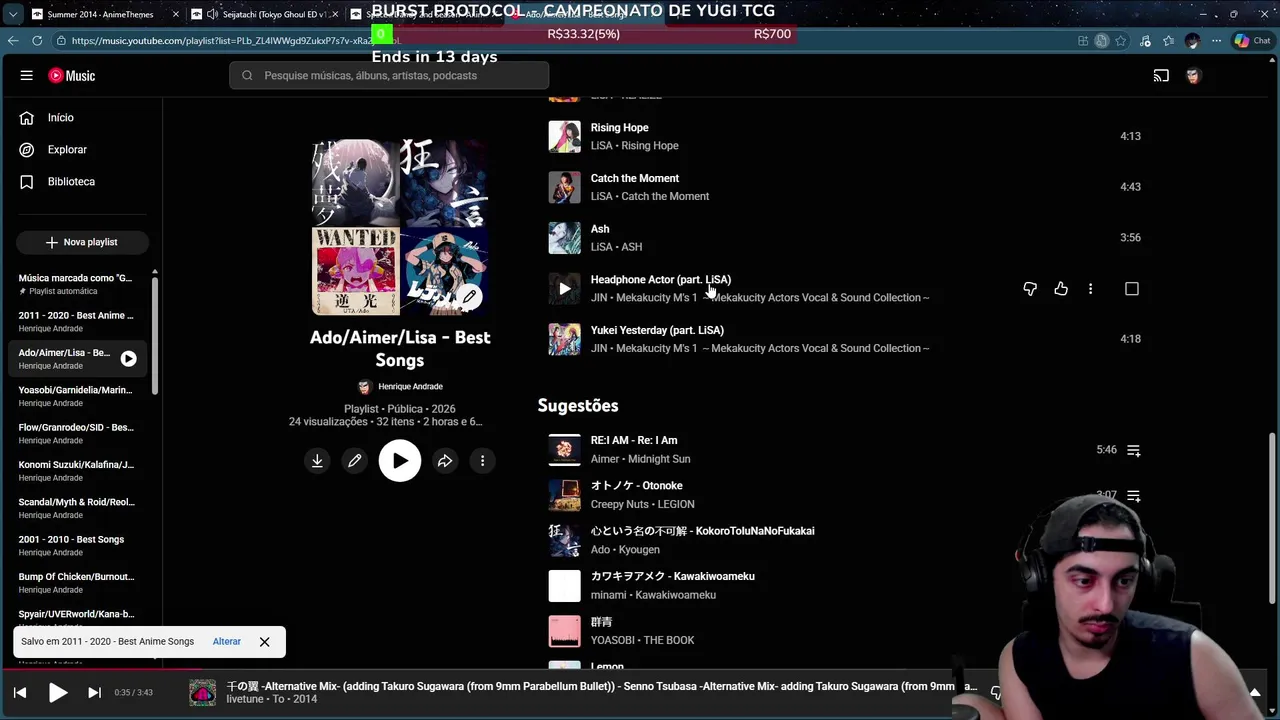Edit the playlist cover with the pencil overlay
The width and height of the screenshot is (1280, 720).
[469, 297]
